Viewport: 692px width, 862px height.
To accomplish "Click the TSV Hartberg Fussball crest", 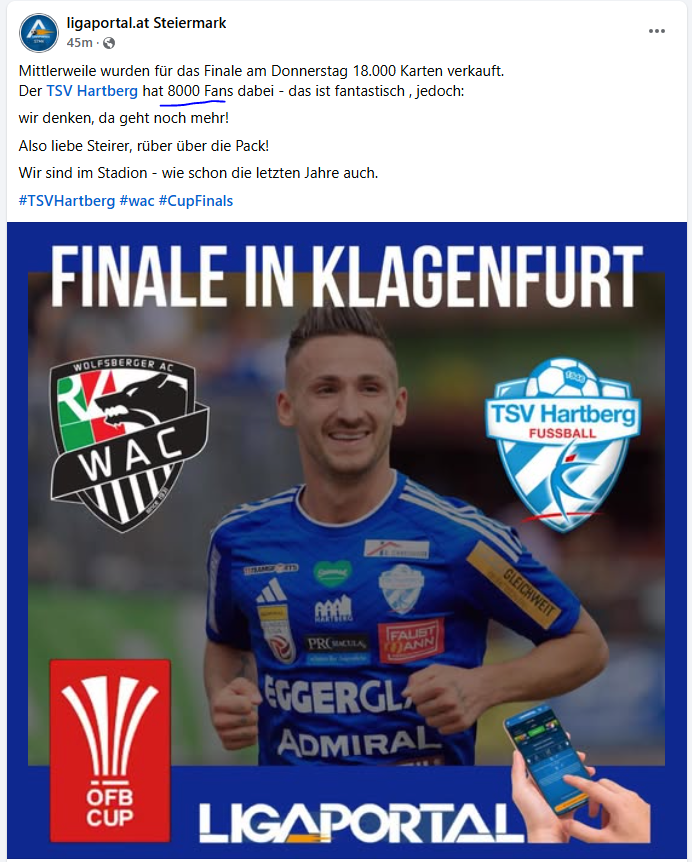I will coord(563,445).
